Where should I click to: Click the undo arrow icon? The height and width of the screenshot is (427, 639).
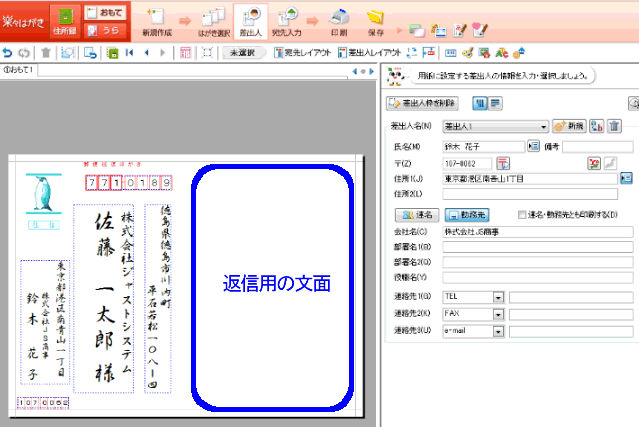tap(9, 52)
